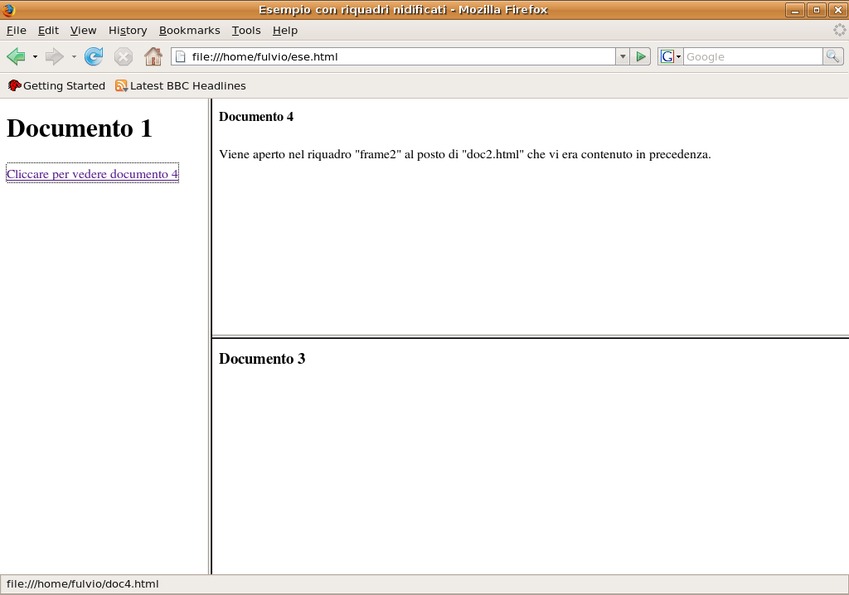This screenshot has width=849, height=595.
Task: Open the Bookmarks menu
Action: click(190, 30)
